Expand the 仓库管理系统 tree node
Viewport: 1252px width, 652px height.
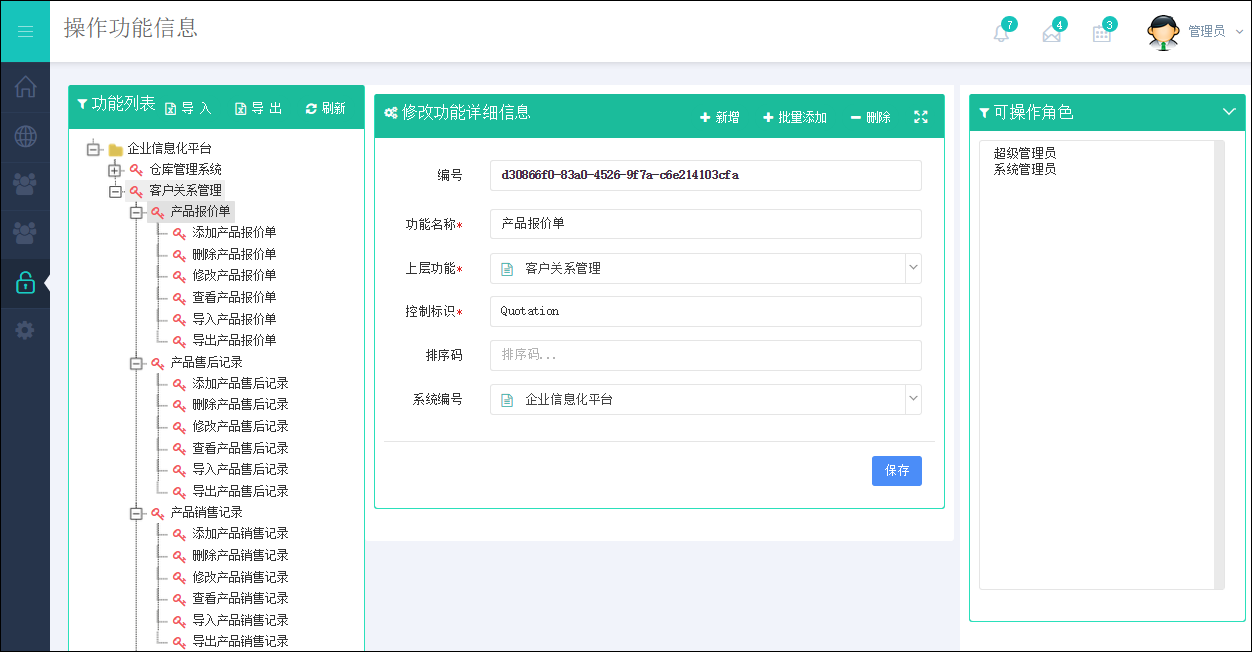tap(115, 170)
